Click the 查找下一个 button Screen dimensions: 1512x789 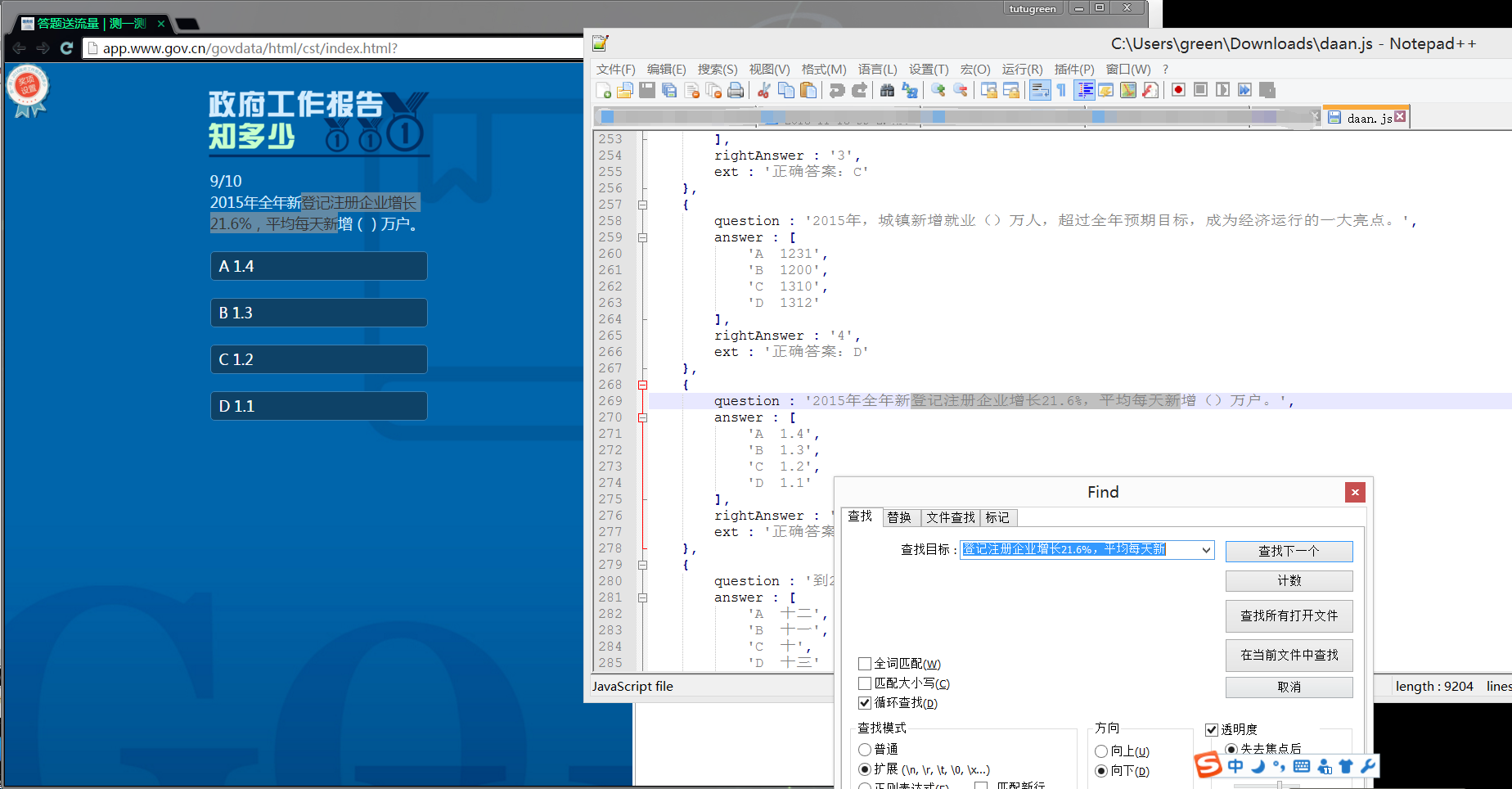coord(1289,551)
